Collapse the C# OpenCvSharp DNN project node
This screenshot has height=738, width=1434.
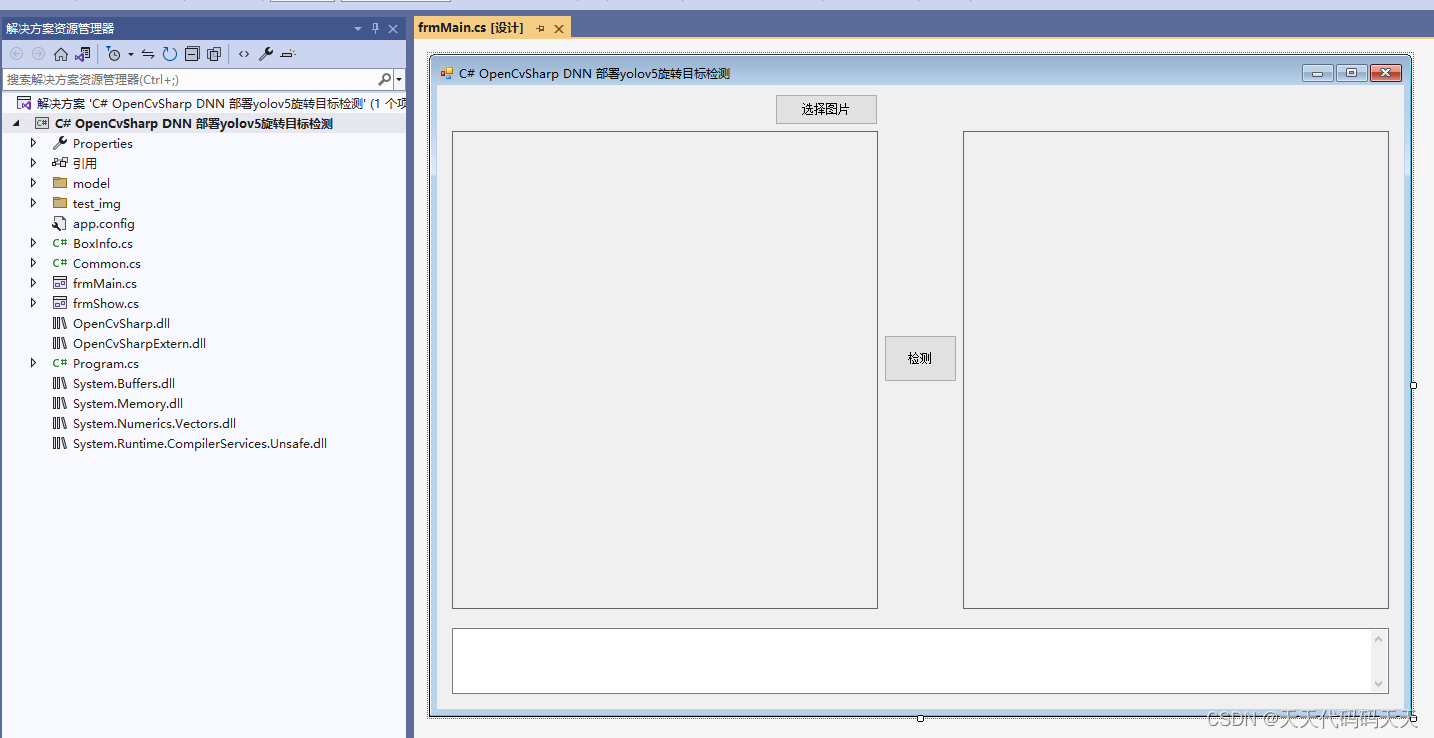(x=16, y=124)
